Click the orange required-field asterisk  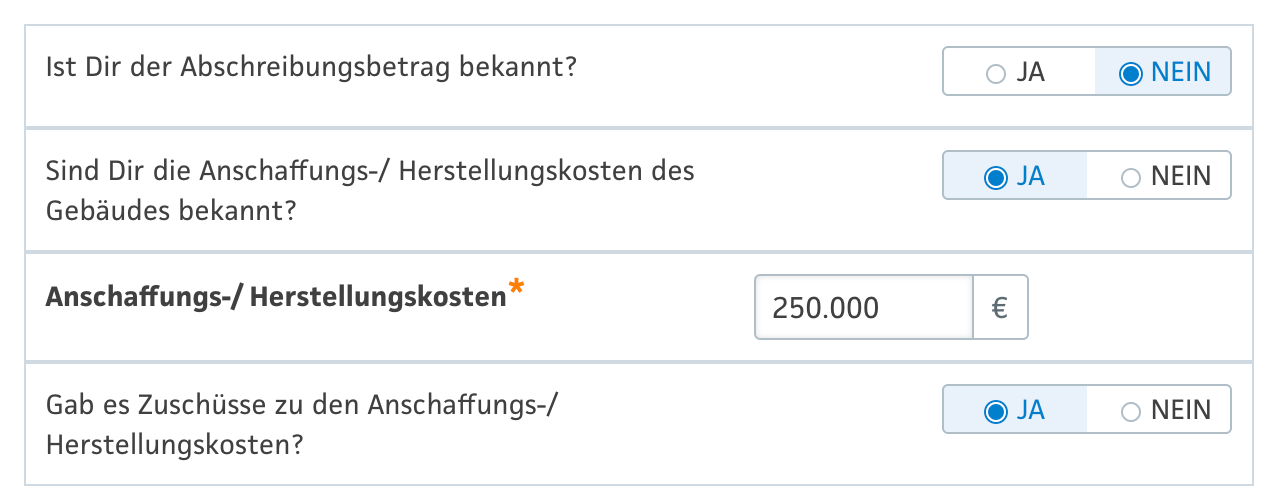(517, 289)
